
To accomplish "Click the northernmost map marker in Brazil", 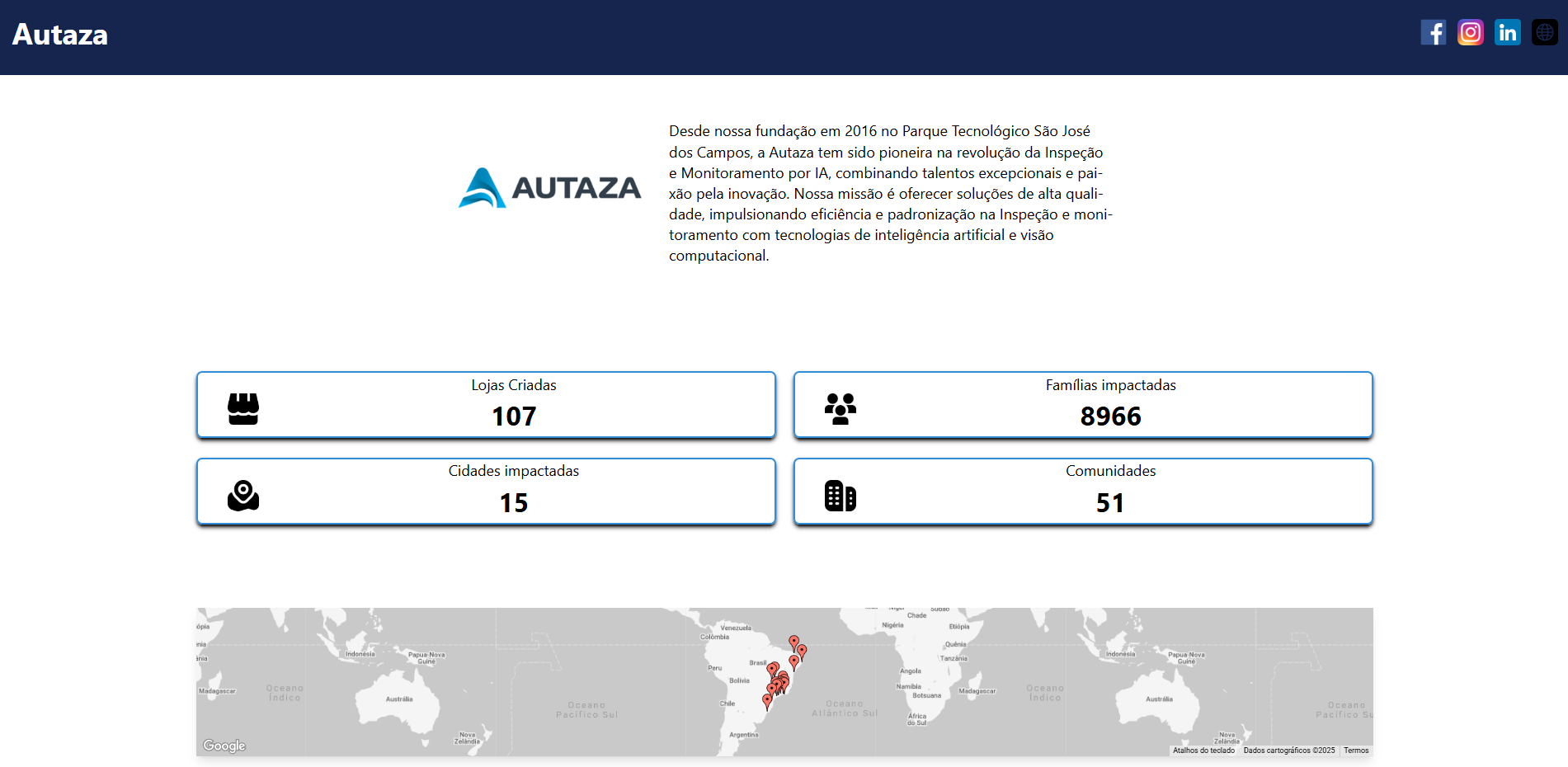I will point(792,639).
